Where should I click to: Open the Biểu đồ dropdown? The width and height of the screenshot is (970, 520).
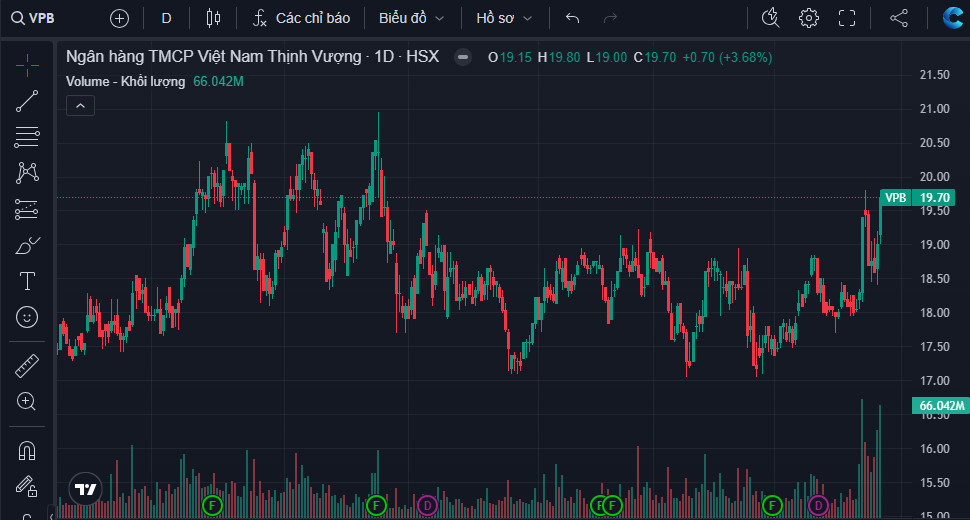click(411, 18)
